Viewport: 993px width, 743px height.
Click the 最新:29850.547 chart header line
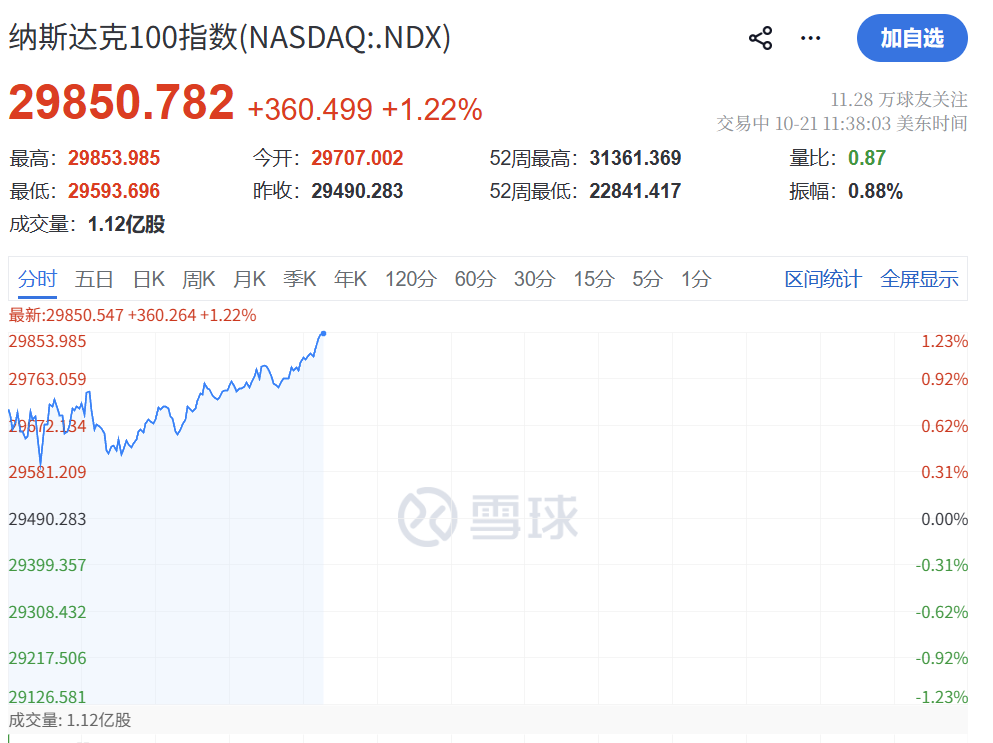(x=132, y=315)
